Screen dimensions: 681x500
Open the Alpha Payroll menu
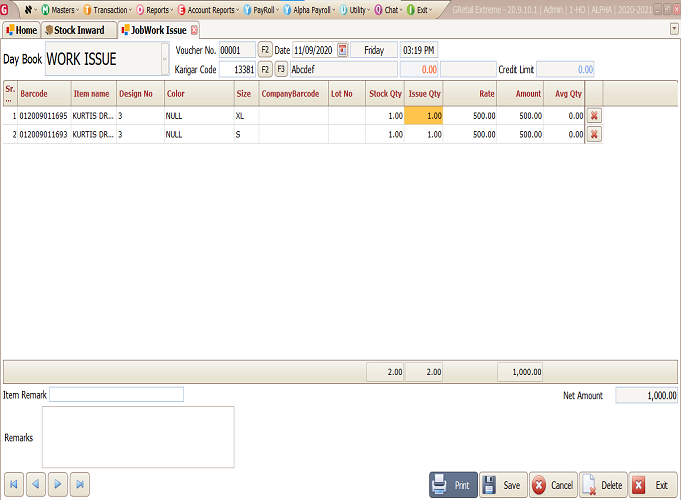click(x=309, y=10)
